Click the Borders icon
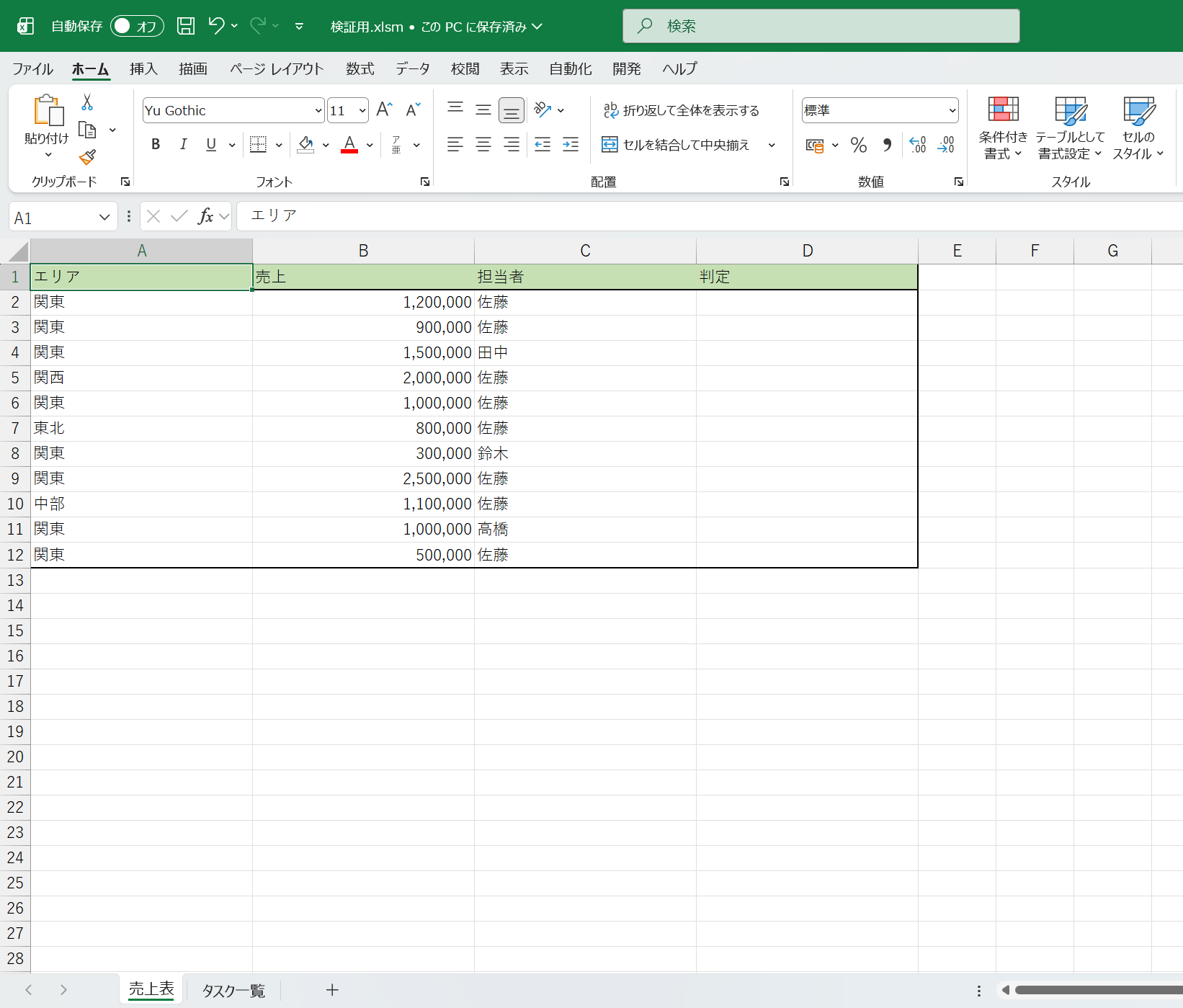 [x=258, y=145]
